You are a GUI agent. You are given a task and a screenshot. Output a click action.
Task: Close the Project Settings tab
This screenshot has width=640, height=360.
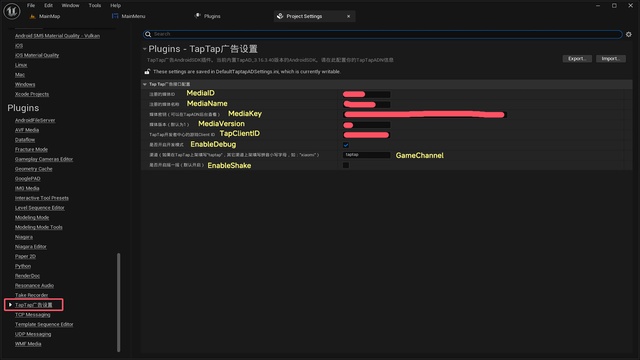tap(349, 16)
